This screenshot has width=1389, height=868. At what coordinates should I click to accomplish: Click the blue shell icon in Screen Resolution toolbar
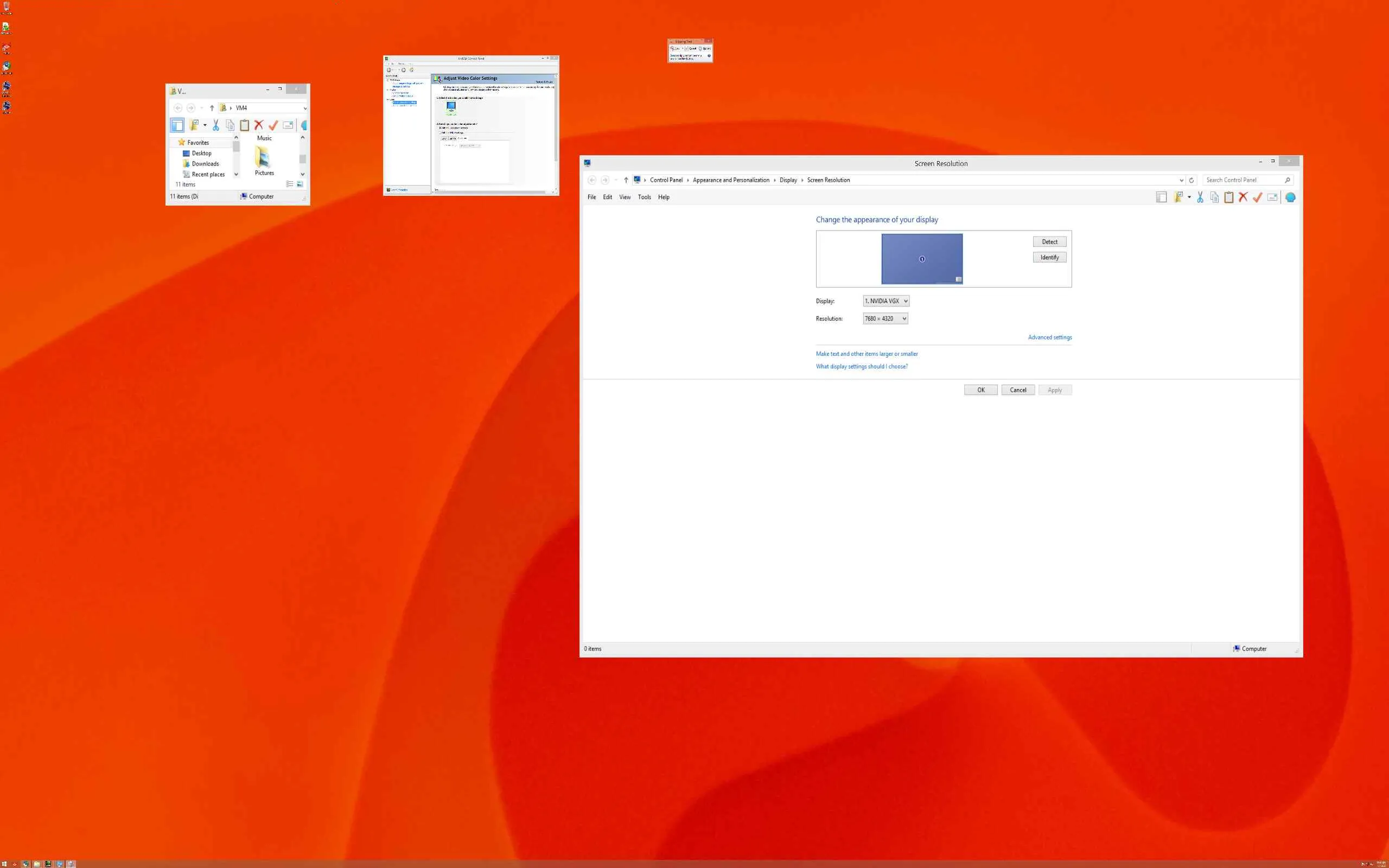point(1290,197)
